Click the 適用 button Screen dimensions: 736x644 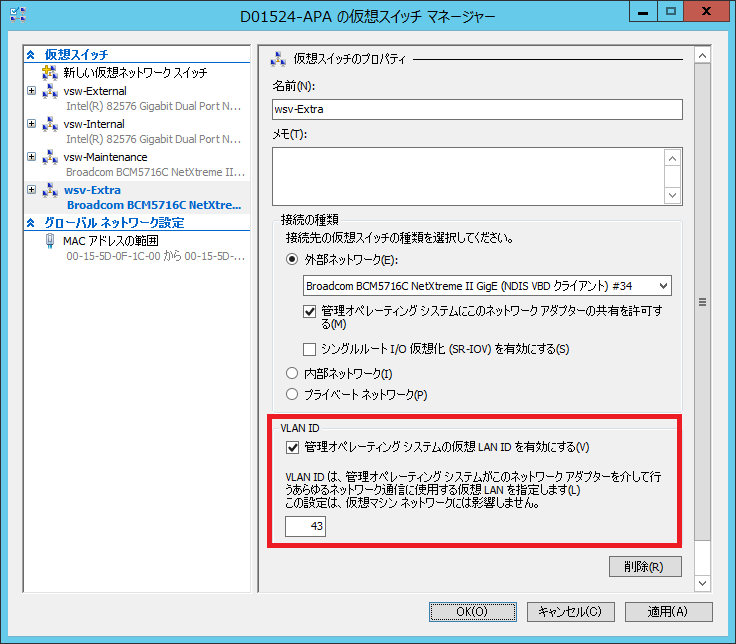click(x=668, y=612)
